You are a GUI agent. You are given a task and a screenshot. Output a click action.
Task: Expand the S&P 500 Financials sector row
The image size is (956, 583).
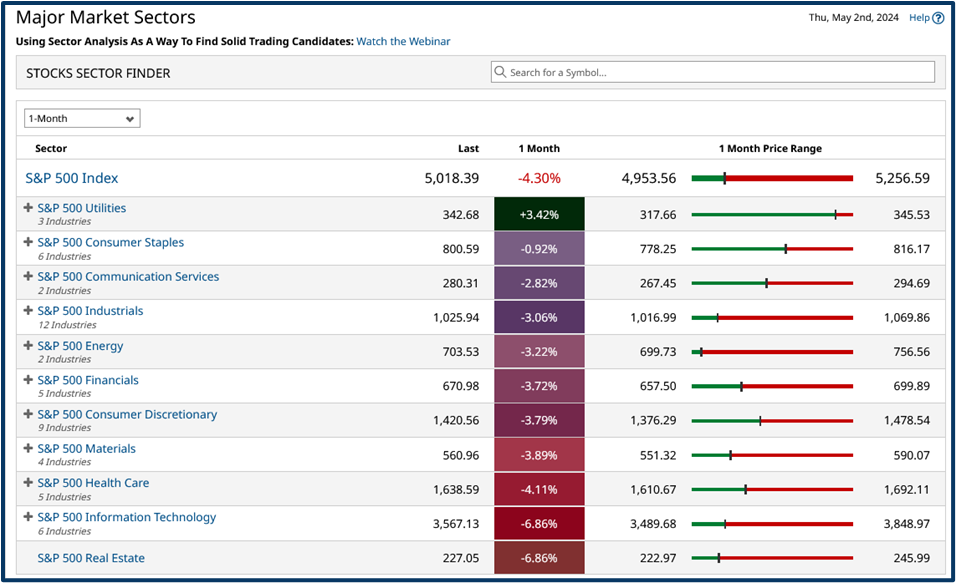point(27,380)
